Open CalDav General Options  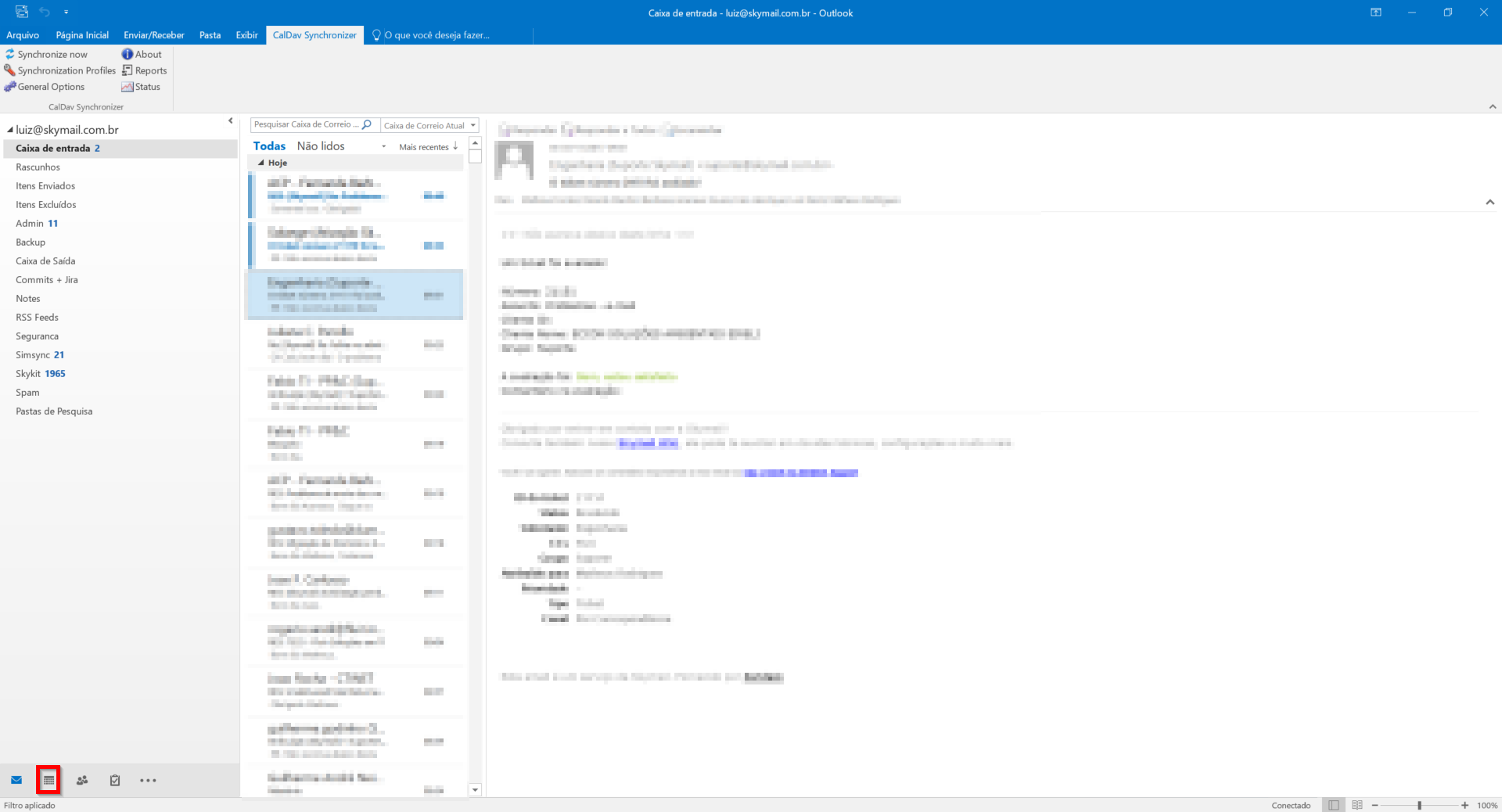(45, 87)
